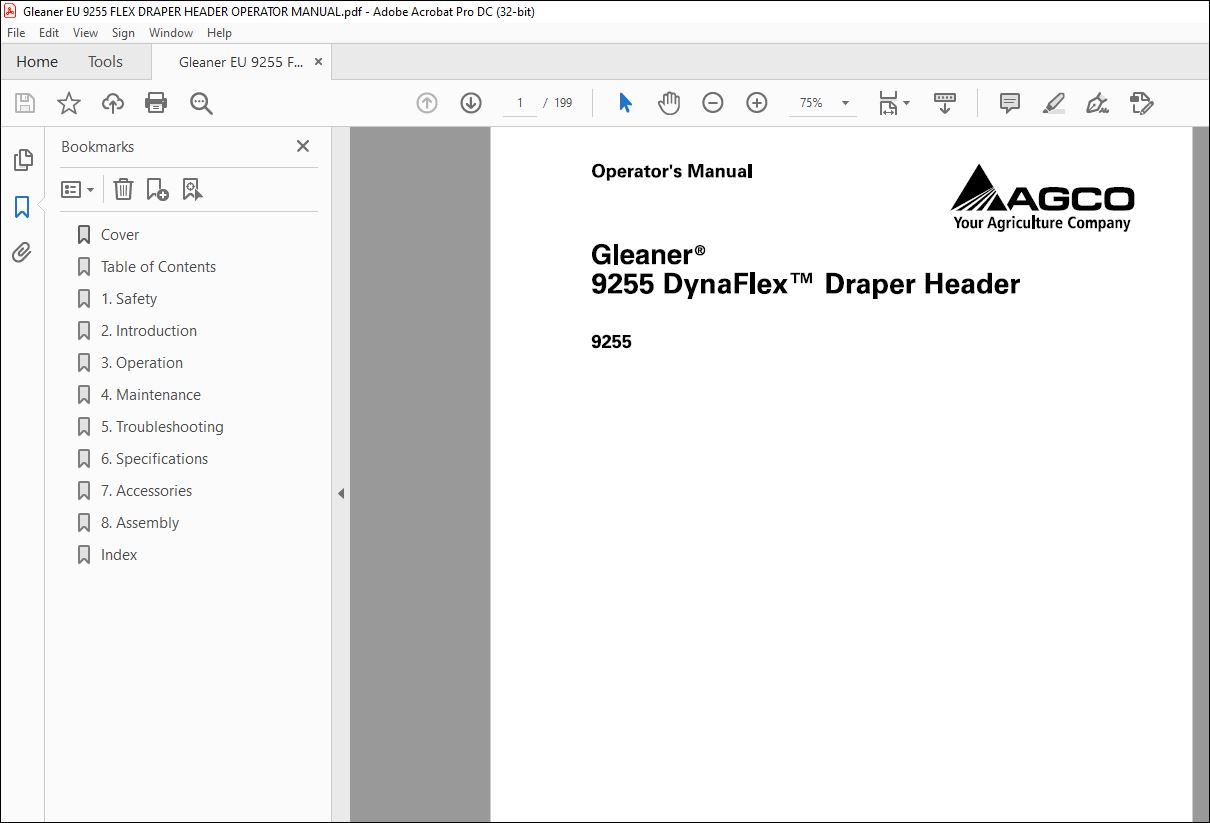Go to next page arrow
The height and width of the screenshot is (823, 1210).
(x=471, y=103)
